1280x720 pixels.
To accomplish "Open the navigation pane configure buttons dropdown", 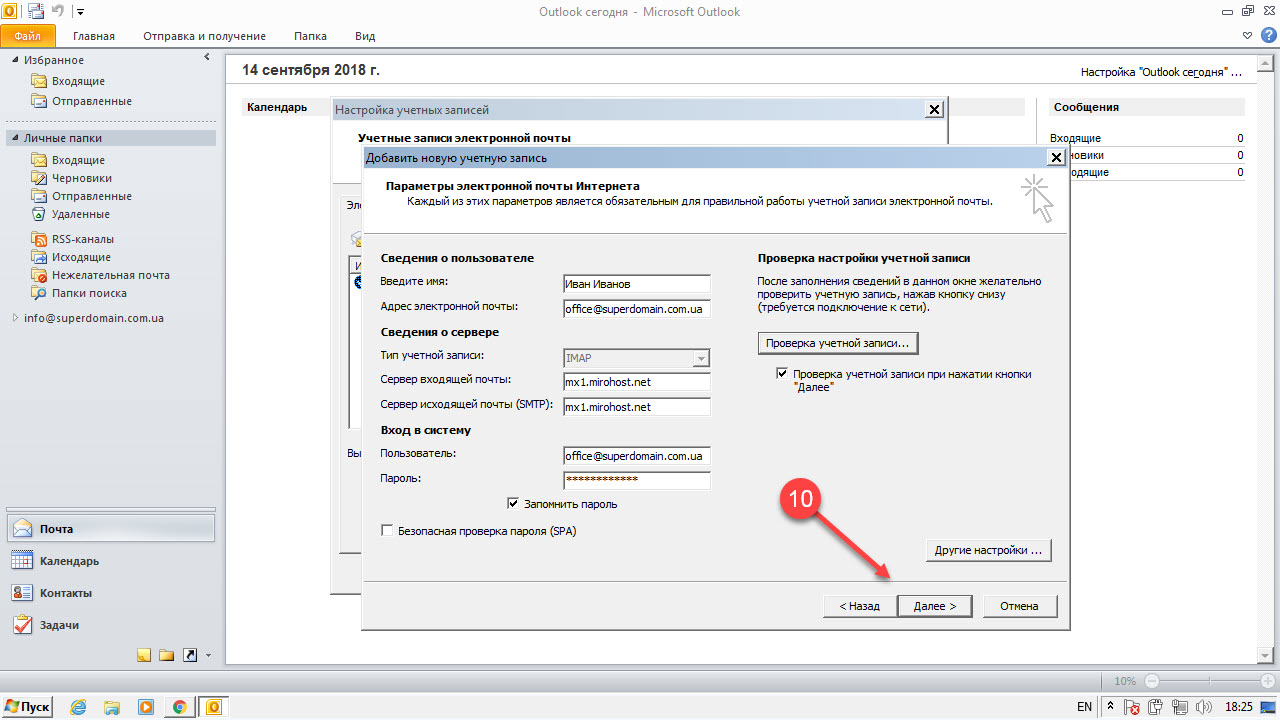I will pos(208,656).
